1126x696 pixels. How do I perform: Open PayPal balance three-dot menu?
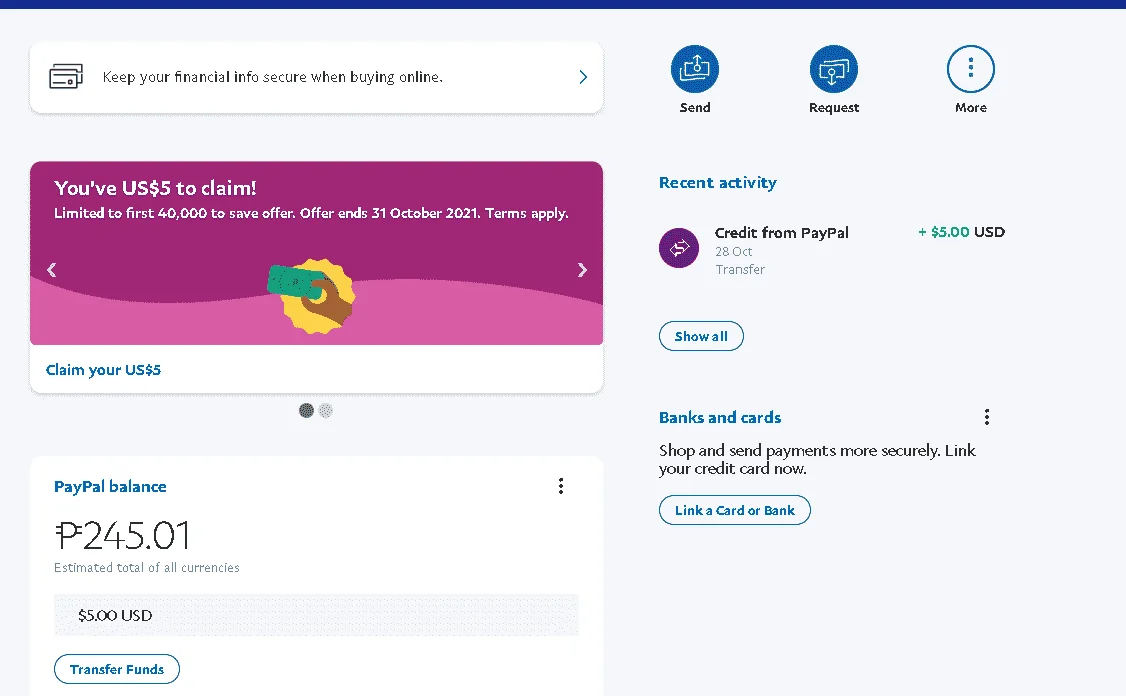[561, 486]
